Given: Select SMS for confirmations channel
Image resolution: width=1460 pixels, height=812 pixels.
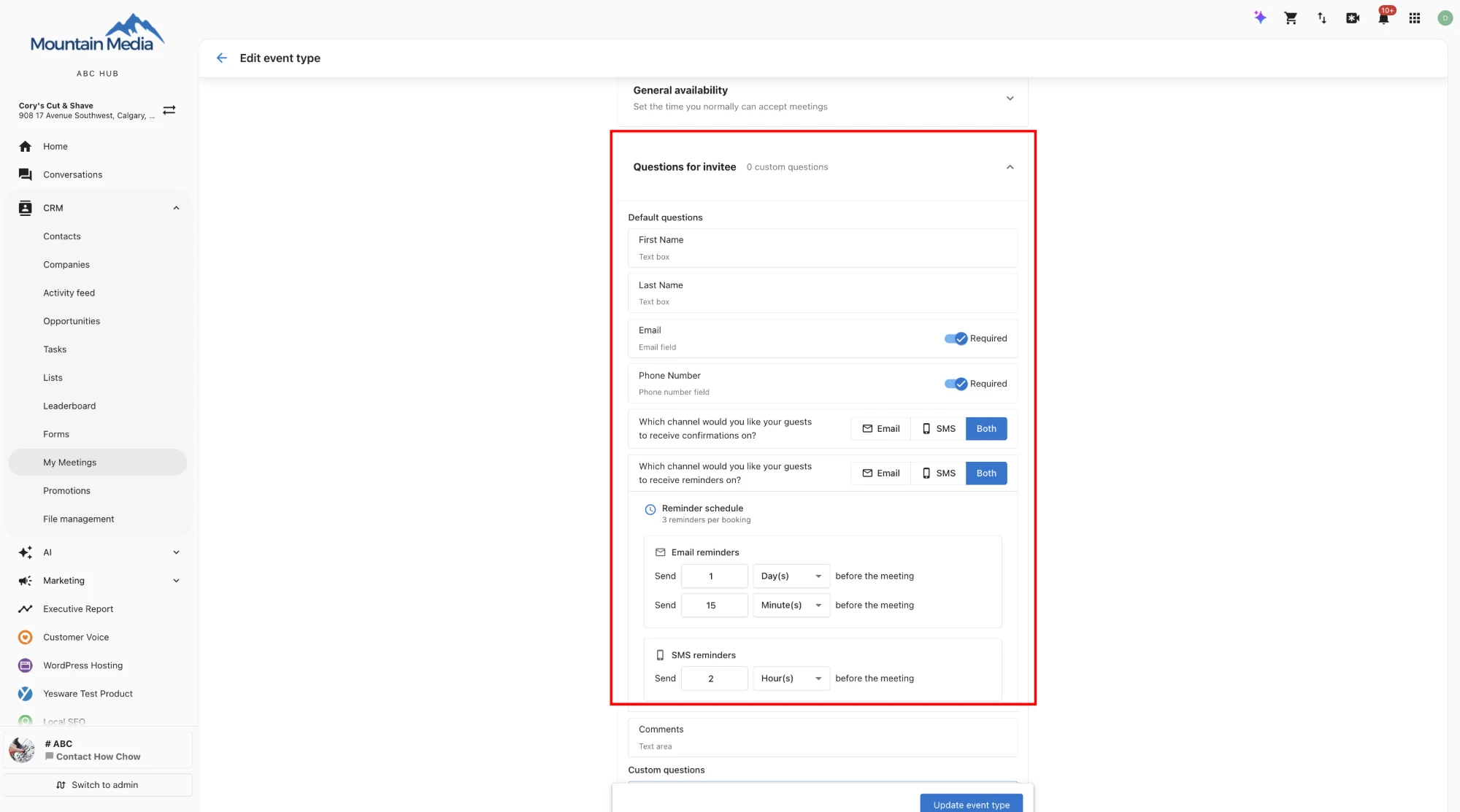Looking at the screenshot, I should click(938, 429).
